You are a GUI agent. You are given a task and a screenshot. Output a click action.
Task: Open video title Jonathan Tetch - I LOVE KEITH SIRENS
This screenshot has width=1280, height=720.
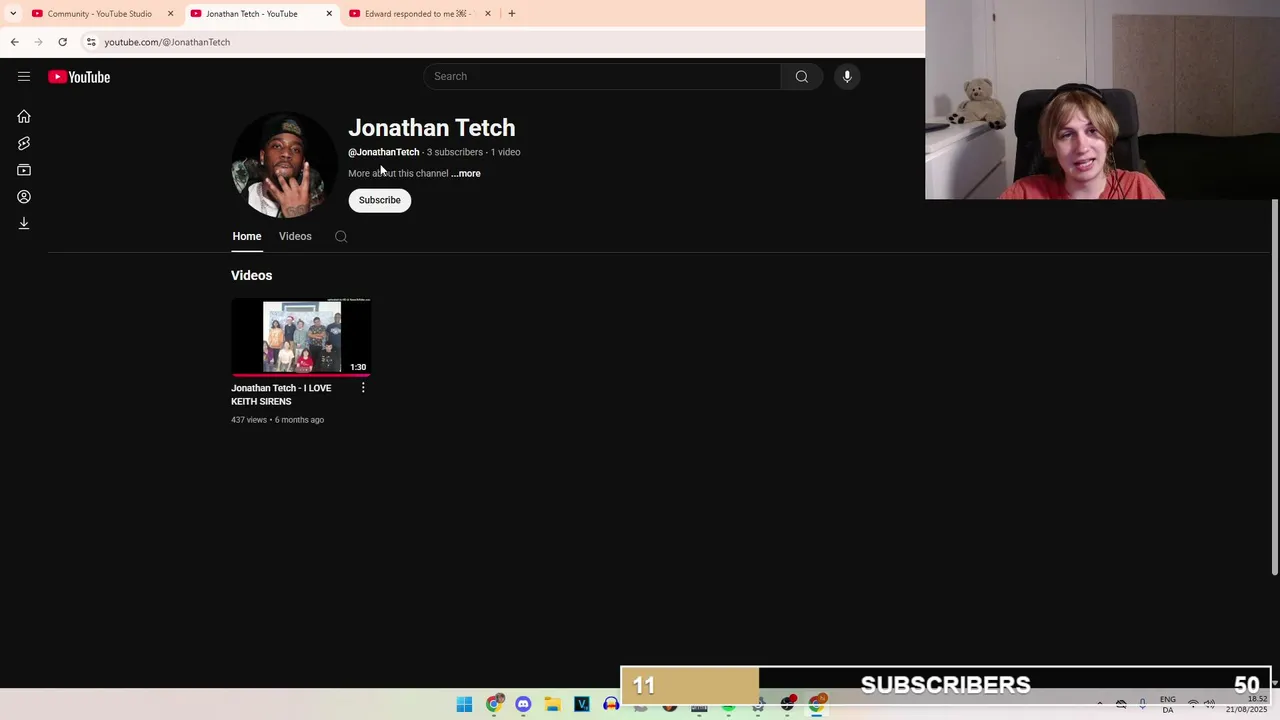coord(282,395)
